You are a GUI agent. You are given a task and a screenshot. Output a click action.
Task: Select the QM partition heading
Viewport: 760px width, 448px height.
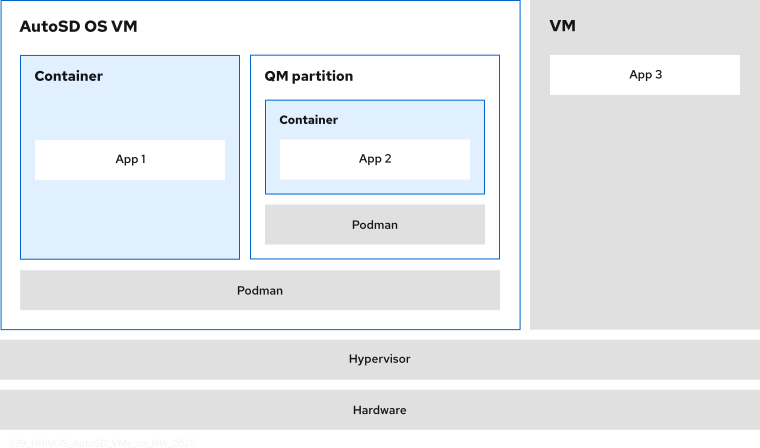(x=308, y=76)
